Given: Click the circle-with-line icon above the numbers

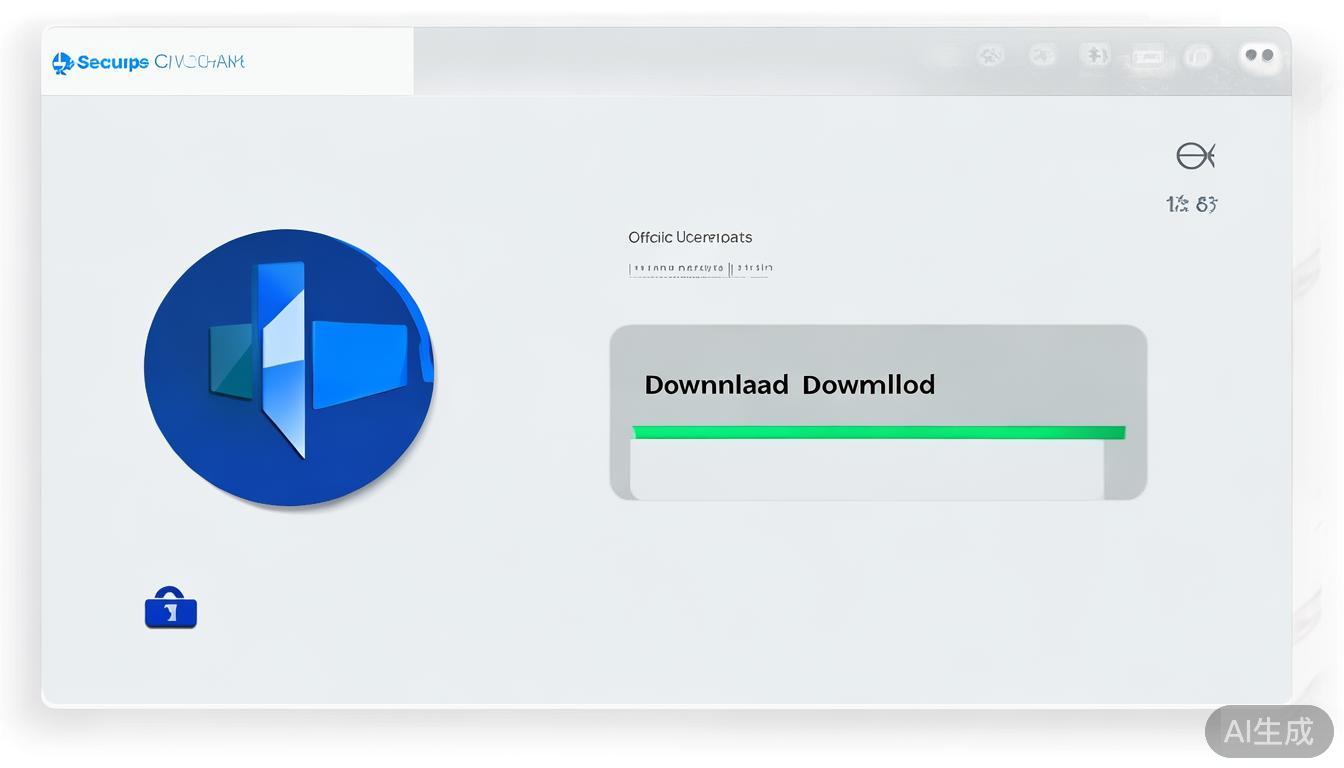Looking at the screenshot, I should 1194,156.
